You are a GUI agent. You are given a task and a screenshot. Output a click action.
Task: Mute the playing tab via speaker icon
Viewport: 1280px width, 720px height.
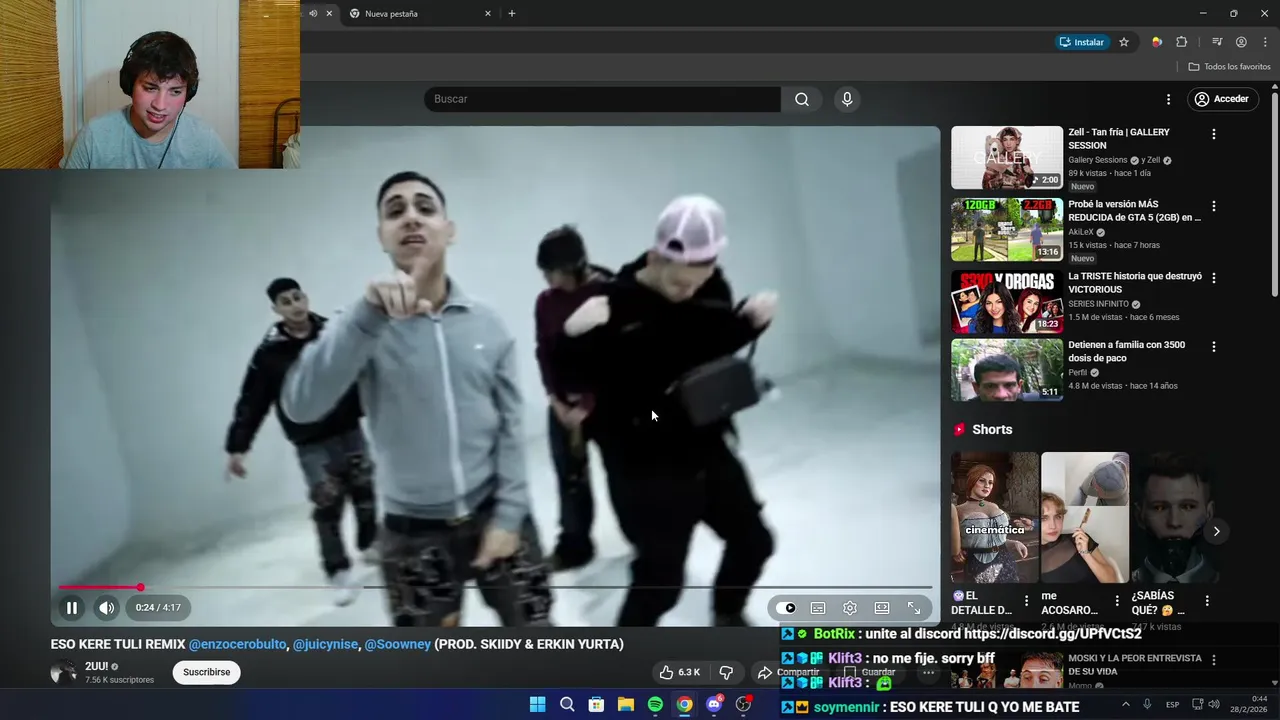point(313,14)
